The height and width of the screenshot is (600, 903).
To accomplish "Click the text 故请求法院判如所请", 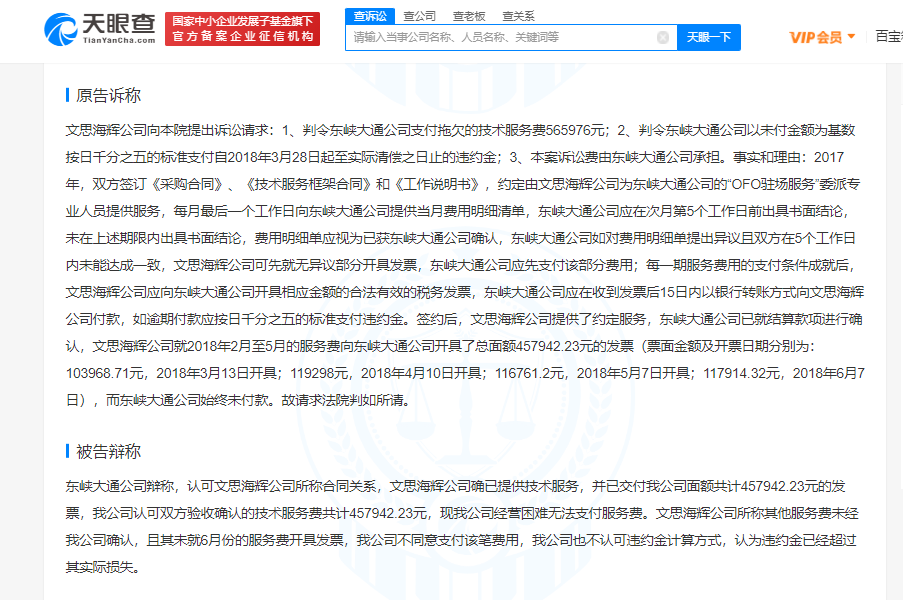I will (342, 400).
